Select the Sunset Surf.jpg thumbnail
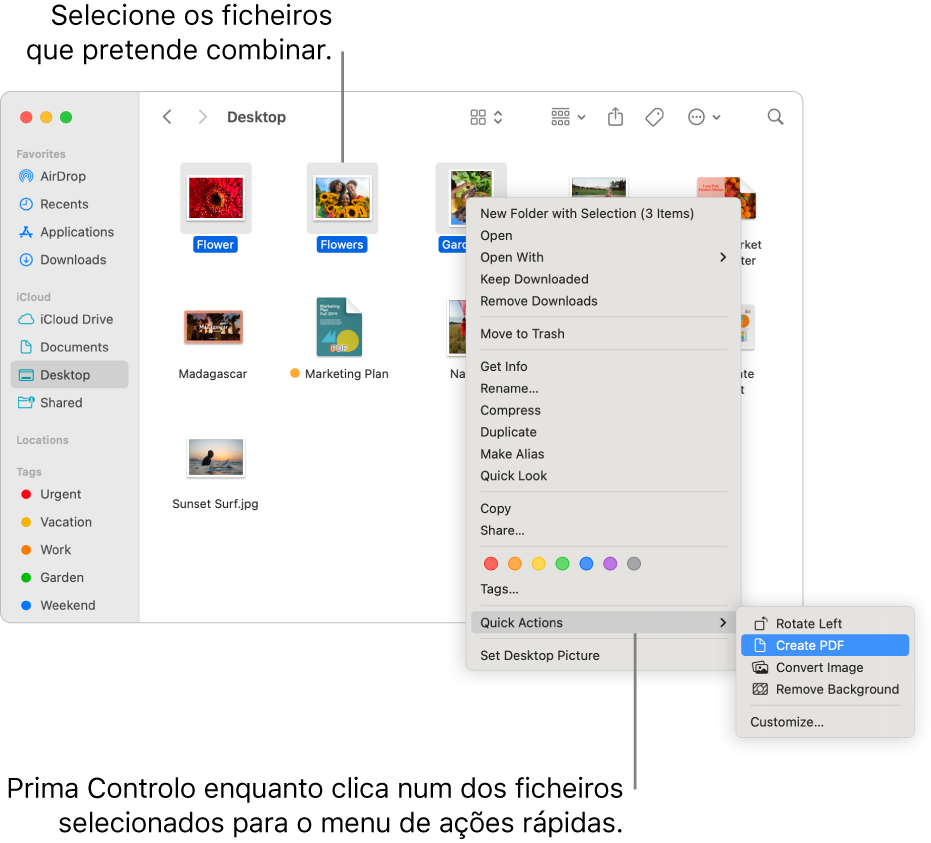This screenshot has height=843, width=931. tap(216, 457)
